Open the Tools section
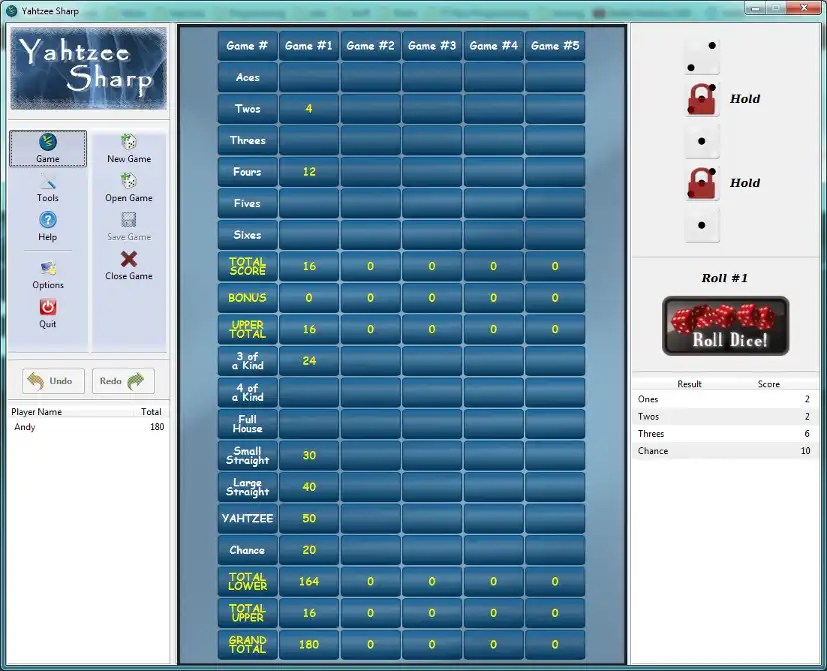 point(47,188)
